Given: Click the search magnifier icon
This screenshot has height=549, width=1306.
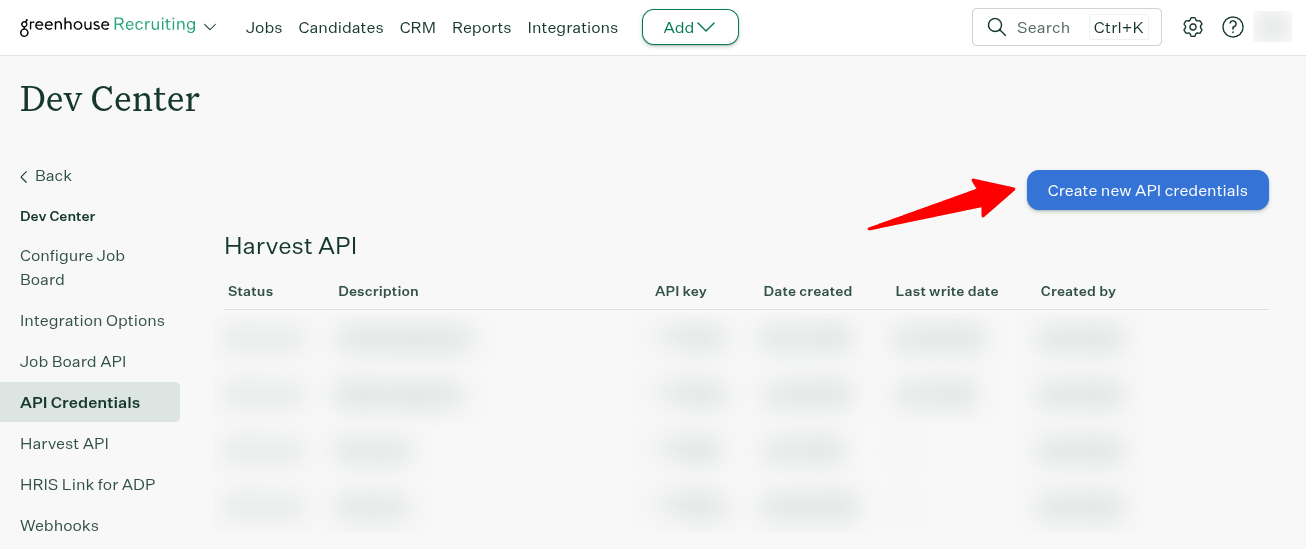Looking at the screenshot, I should [x=996, y=27].
